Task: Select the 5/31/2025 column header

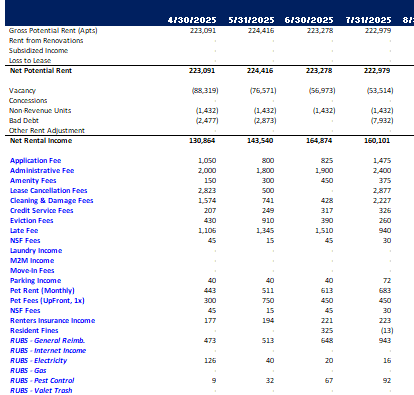Action: (251, 20)
